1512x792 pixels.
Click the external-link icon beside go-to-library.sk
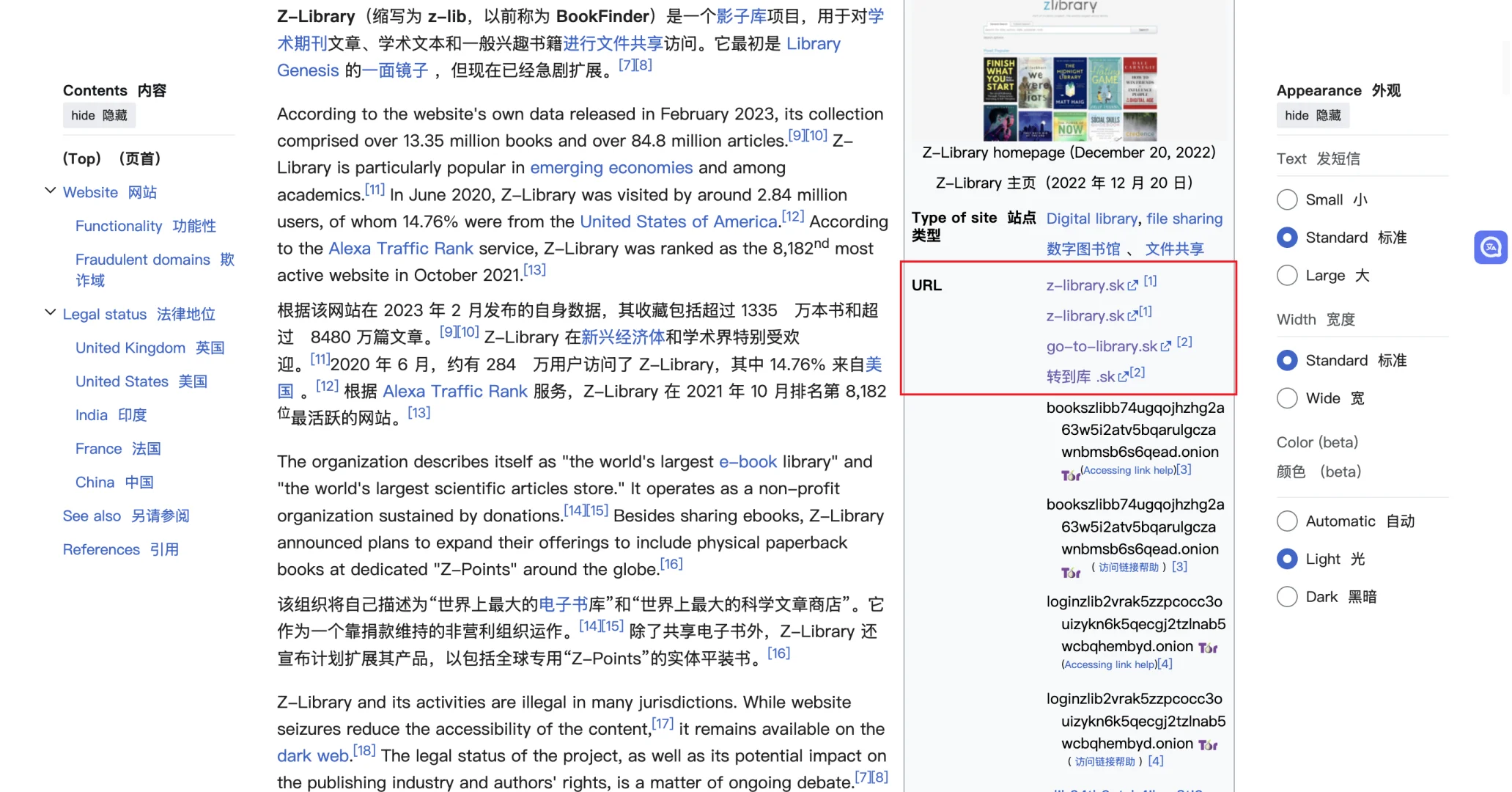click(1165, 347)
